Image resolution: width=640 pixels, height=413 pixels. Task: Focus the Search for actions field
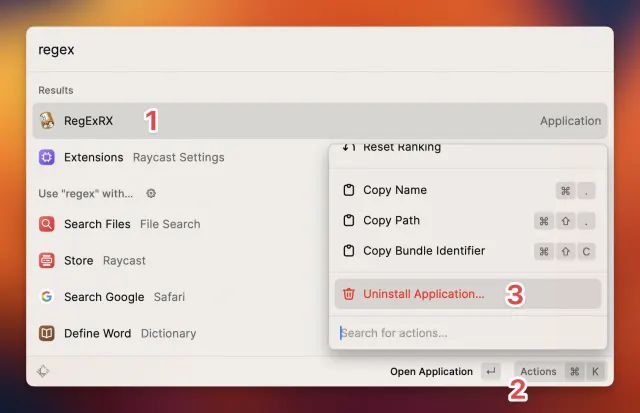468,333
